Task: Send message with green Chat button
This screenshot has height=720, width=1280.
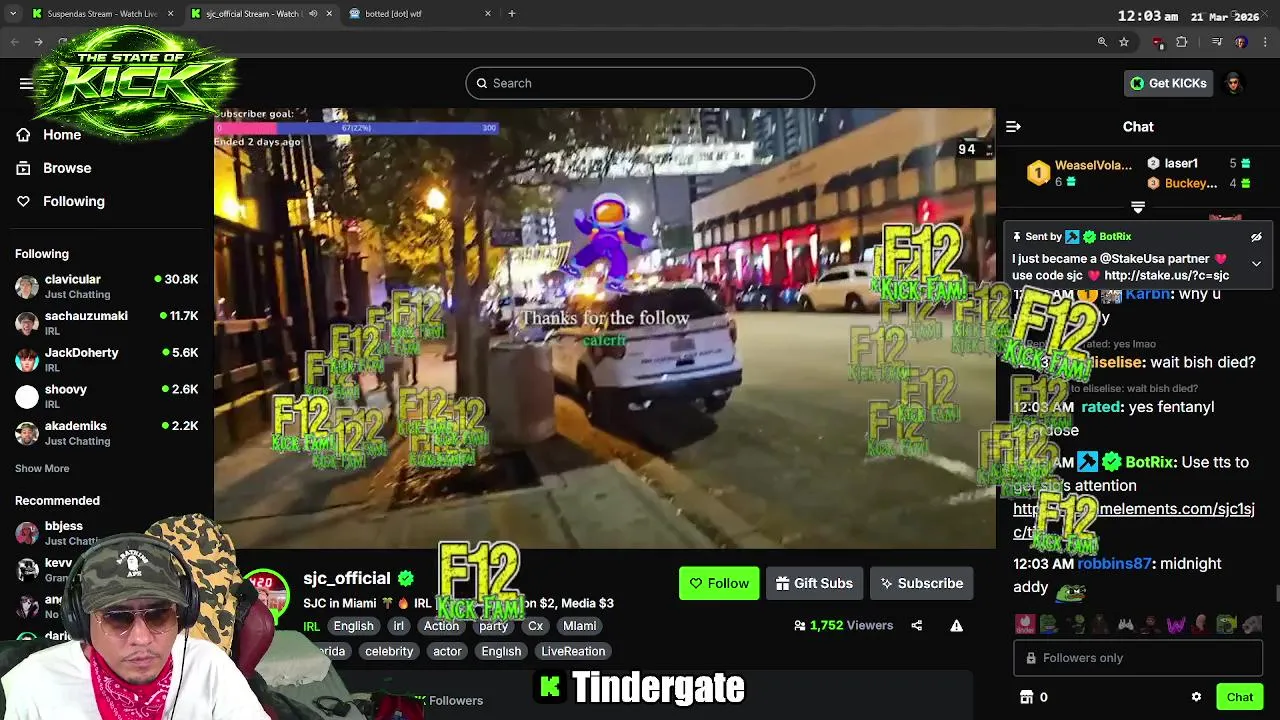Action: [x=1240, y=697]
